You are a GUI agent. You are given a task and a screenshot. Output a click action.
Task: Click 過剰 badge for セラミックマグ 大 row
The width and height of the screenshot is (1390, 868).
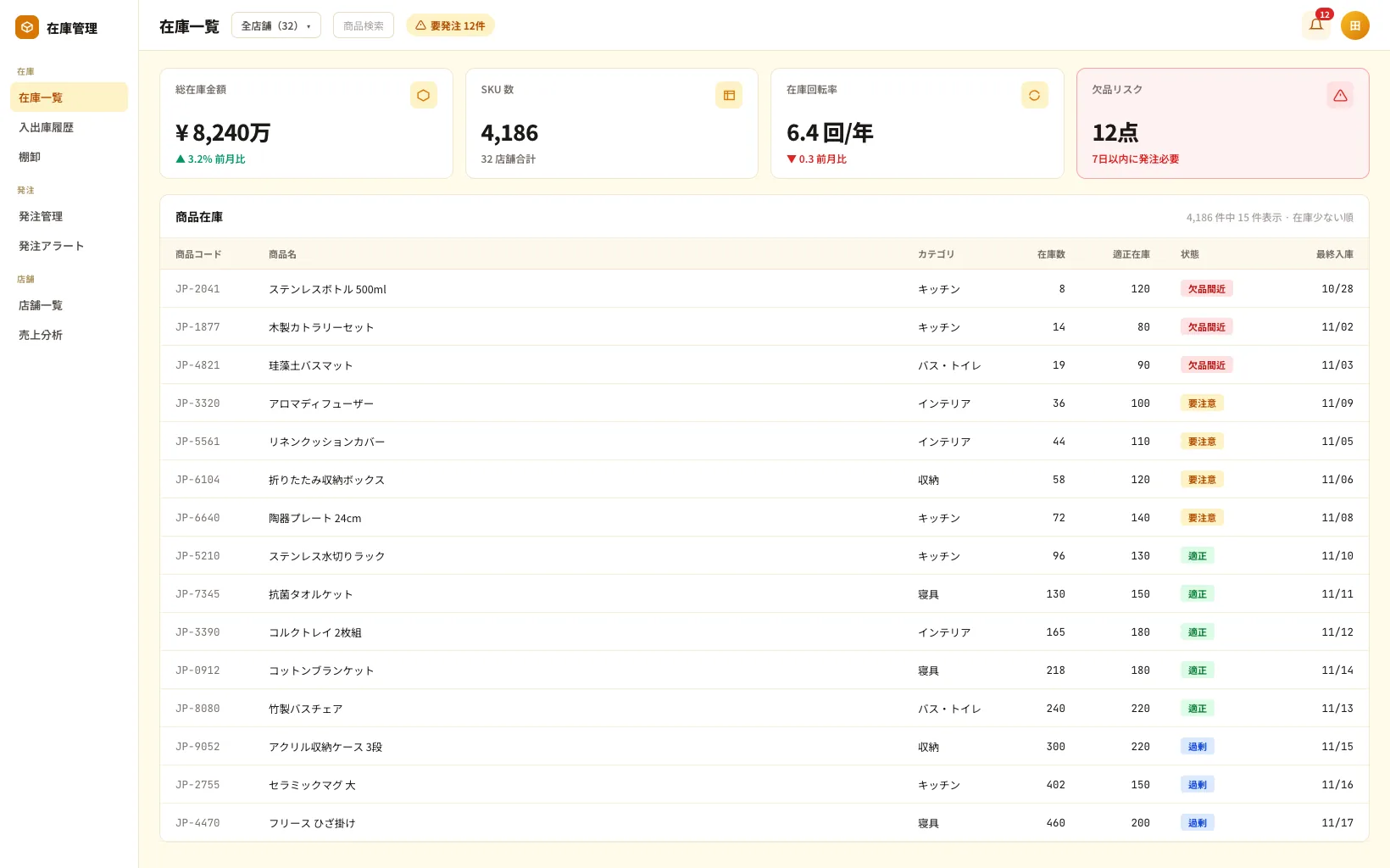pyautogui.click(x=1197, y=785)
